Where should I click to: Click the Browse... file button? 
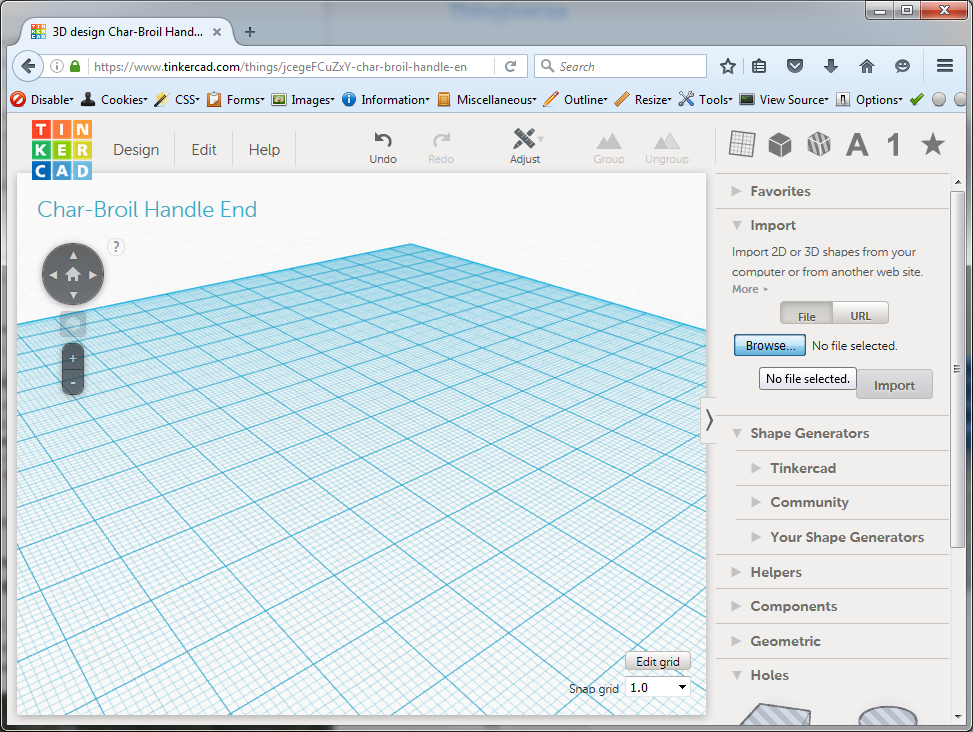point(769,346)
